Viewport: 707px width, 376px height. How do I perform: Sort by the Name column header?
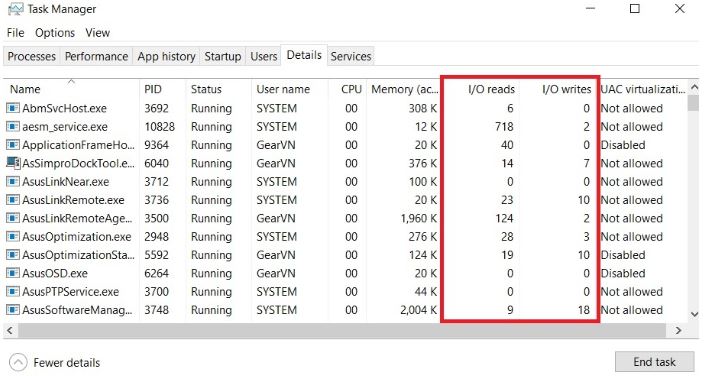(25, 89)
